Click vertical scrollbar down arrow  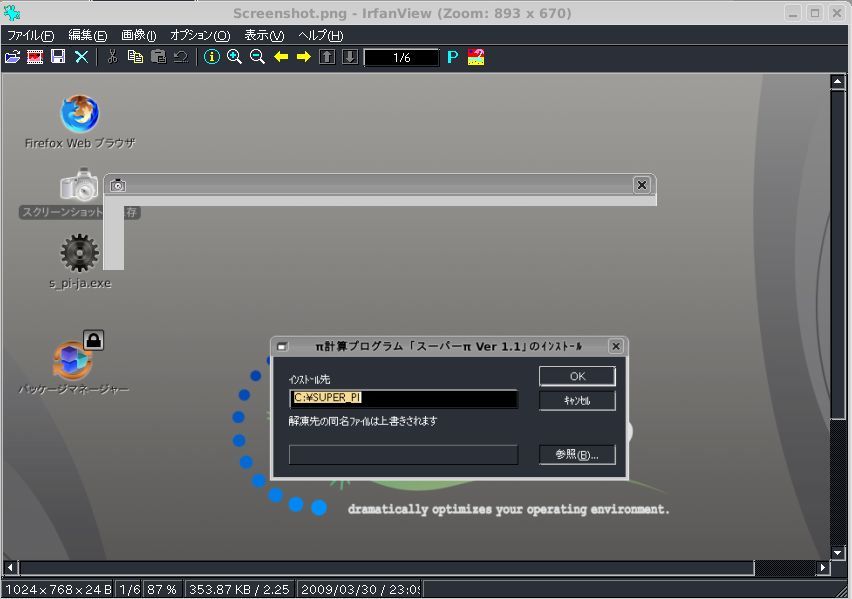837,553
